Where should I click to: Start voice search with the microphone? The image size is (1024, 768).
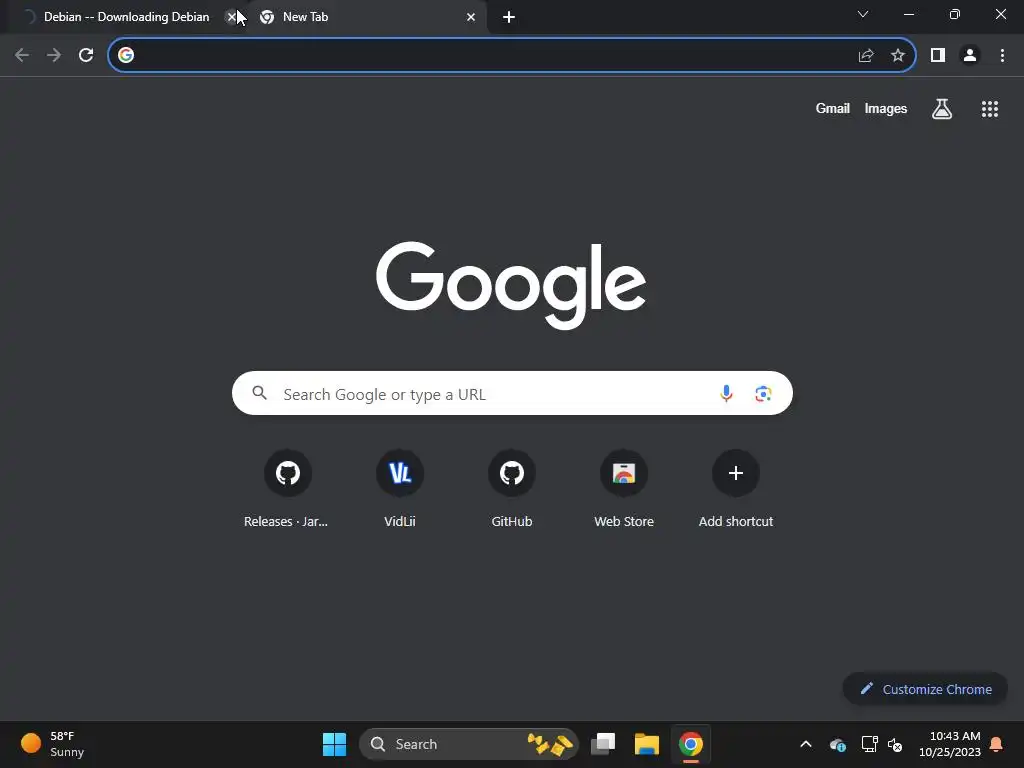pos(726,393)
